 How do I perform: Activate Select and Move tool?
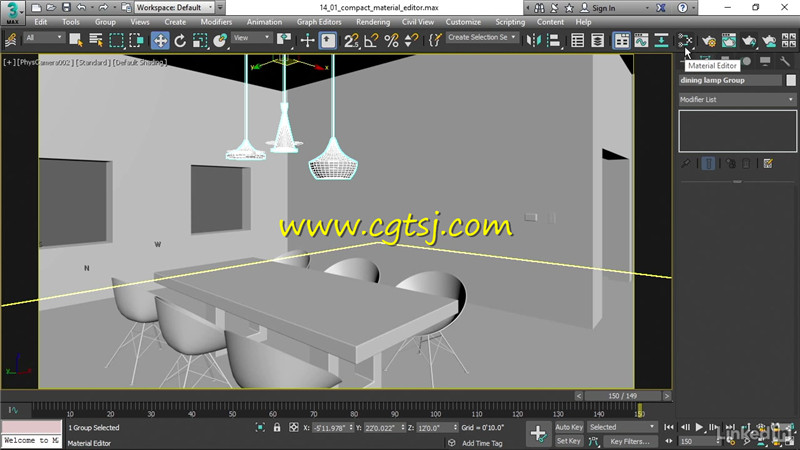click(x=160, y=40)
